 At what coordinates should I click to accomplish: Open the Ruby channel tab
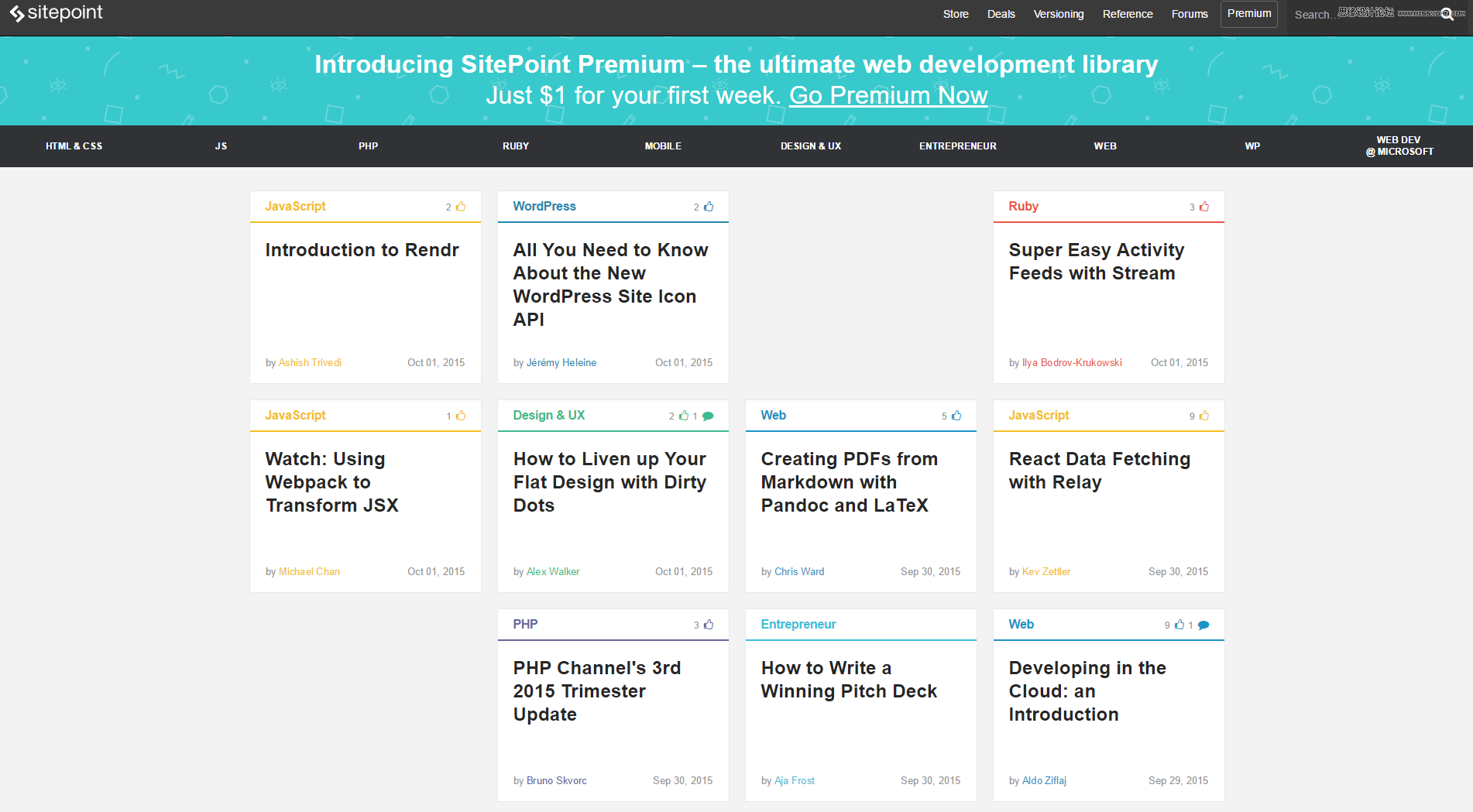pos(516,146)
